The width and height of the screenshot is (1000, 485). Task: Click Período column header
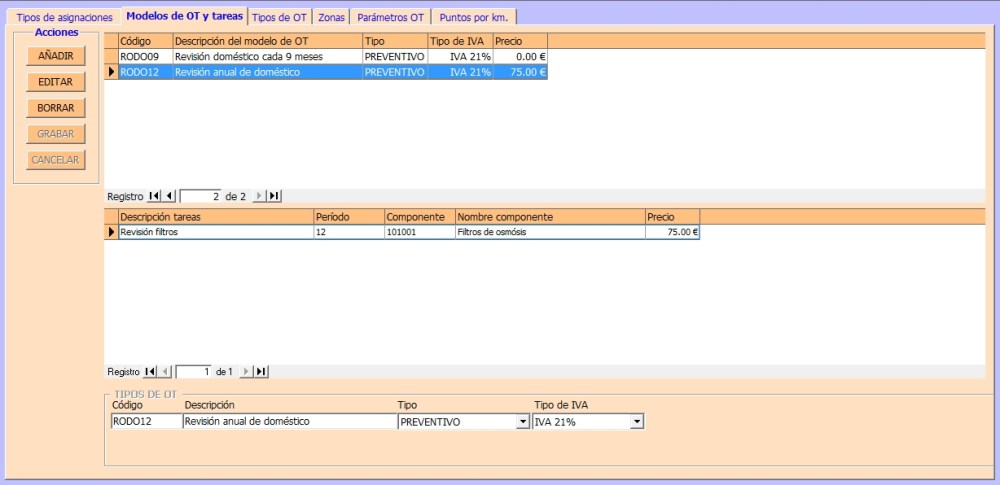[x=349, y=217]
